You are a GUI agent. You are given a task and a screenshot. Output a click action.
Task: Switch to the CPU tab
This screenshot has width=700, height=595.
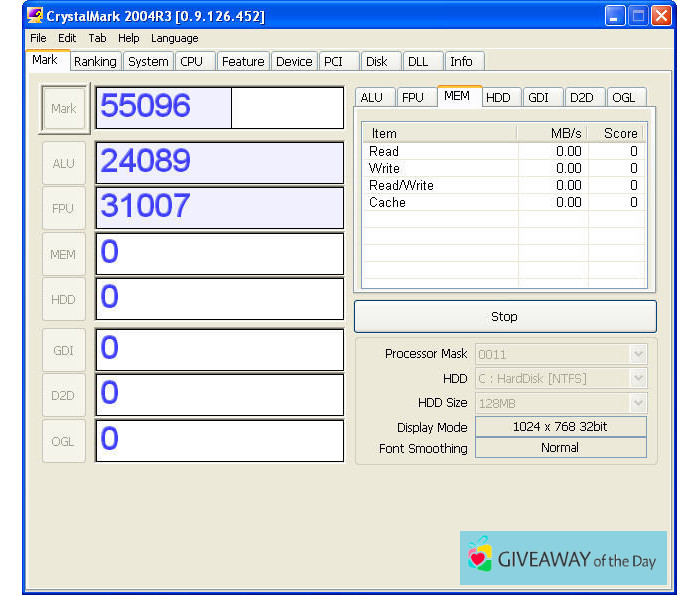click(x=192, y=62)
